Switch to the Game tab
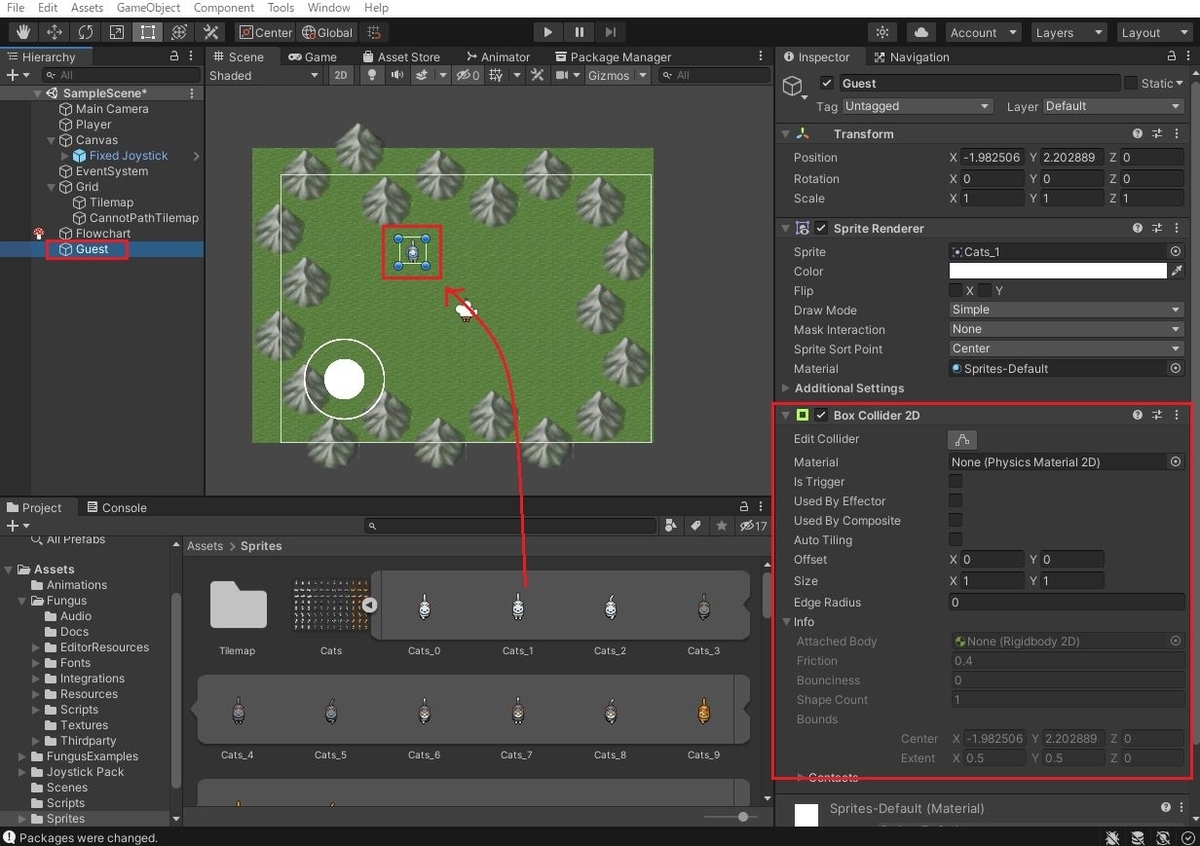This screenshot has width=1200, height=846. (x=312, y=57)
